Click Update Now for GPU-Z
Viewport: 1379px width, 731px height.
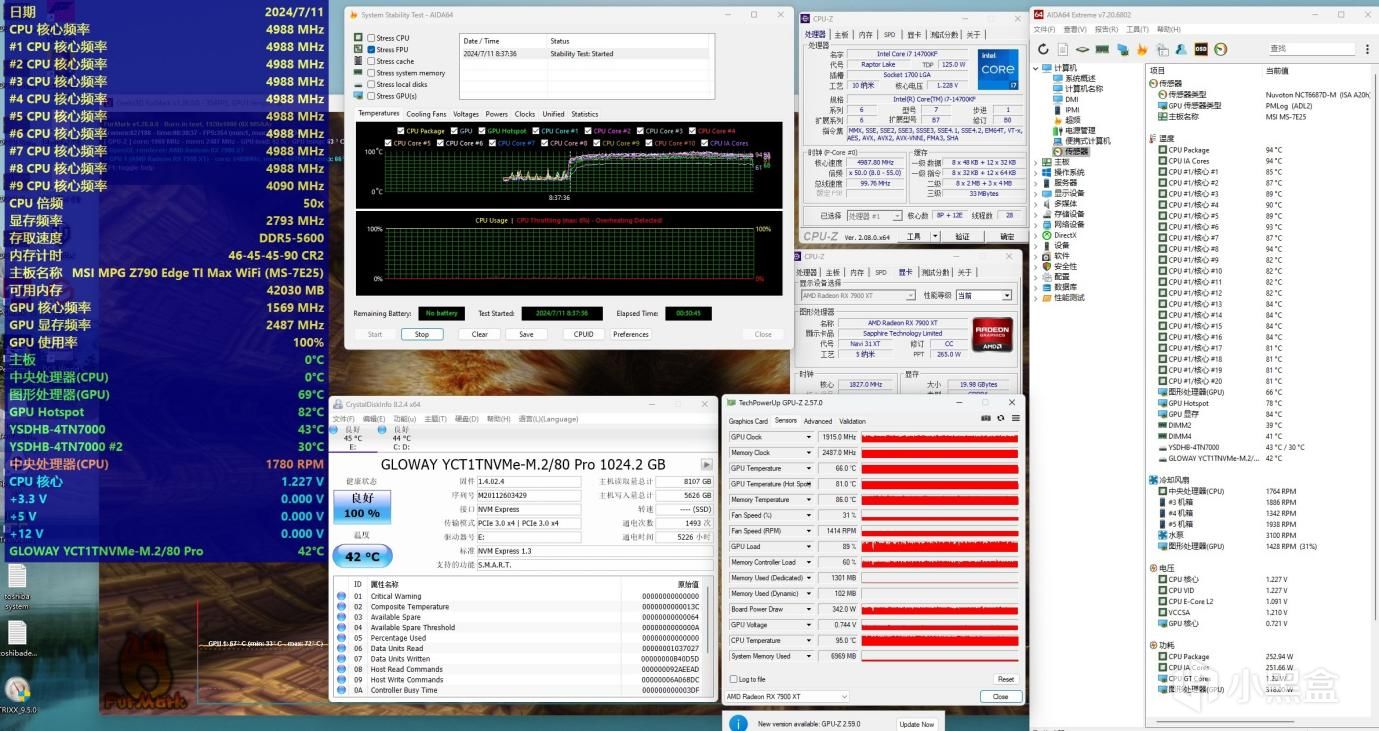tap(917, 724)
